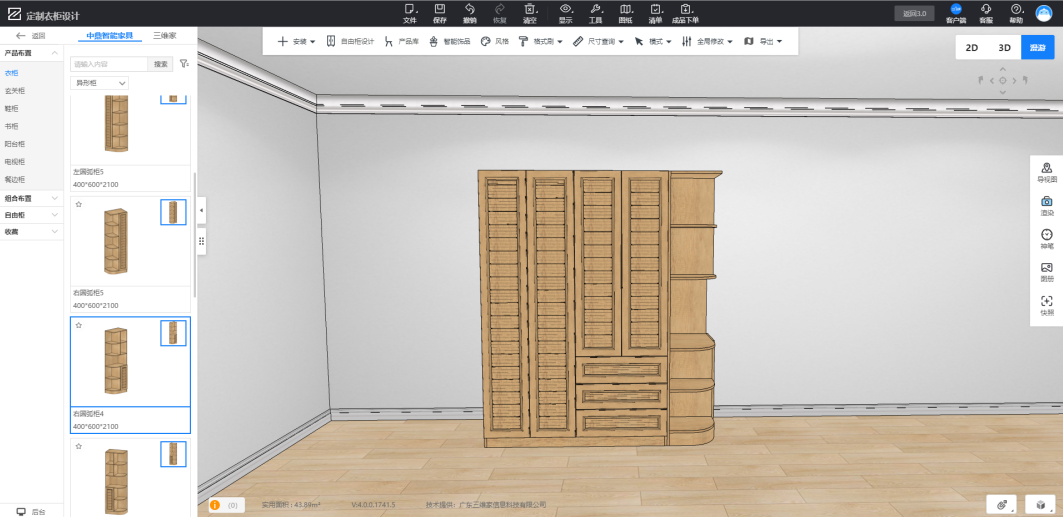Screen dimensions: 1063x517
Task: Select the 右圆弧柜5 cabinet thumbnail
Action: pos(116,240)
